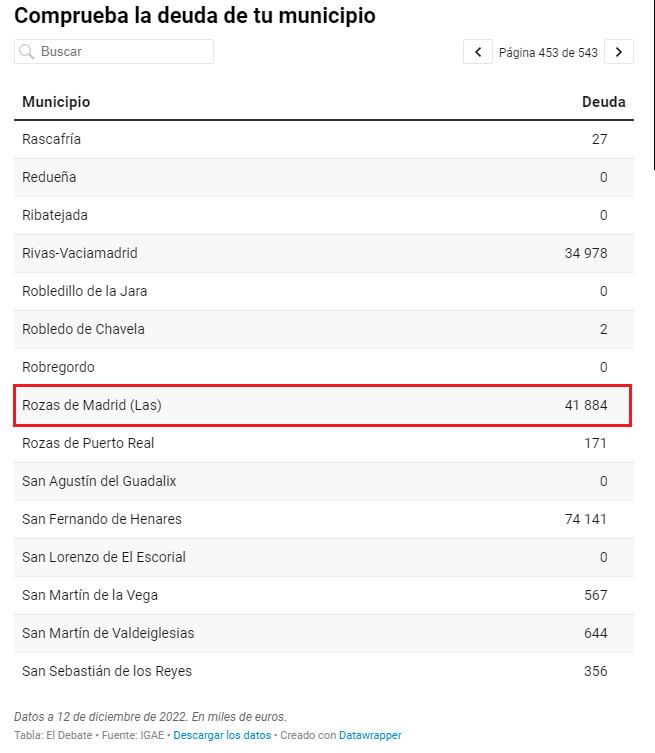This screenshot has height=753, width=655.
Task: Sort by the Deuda column header
Action: tap(604, 102)
